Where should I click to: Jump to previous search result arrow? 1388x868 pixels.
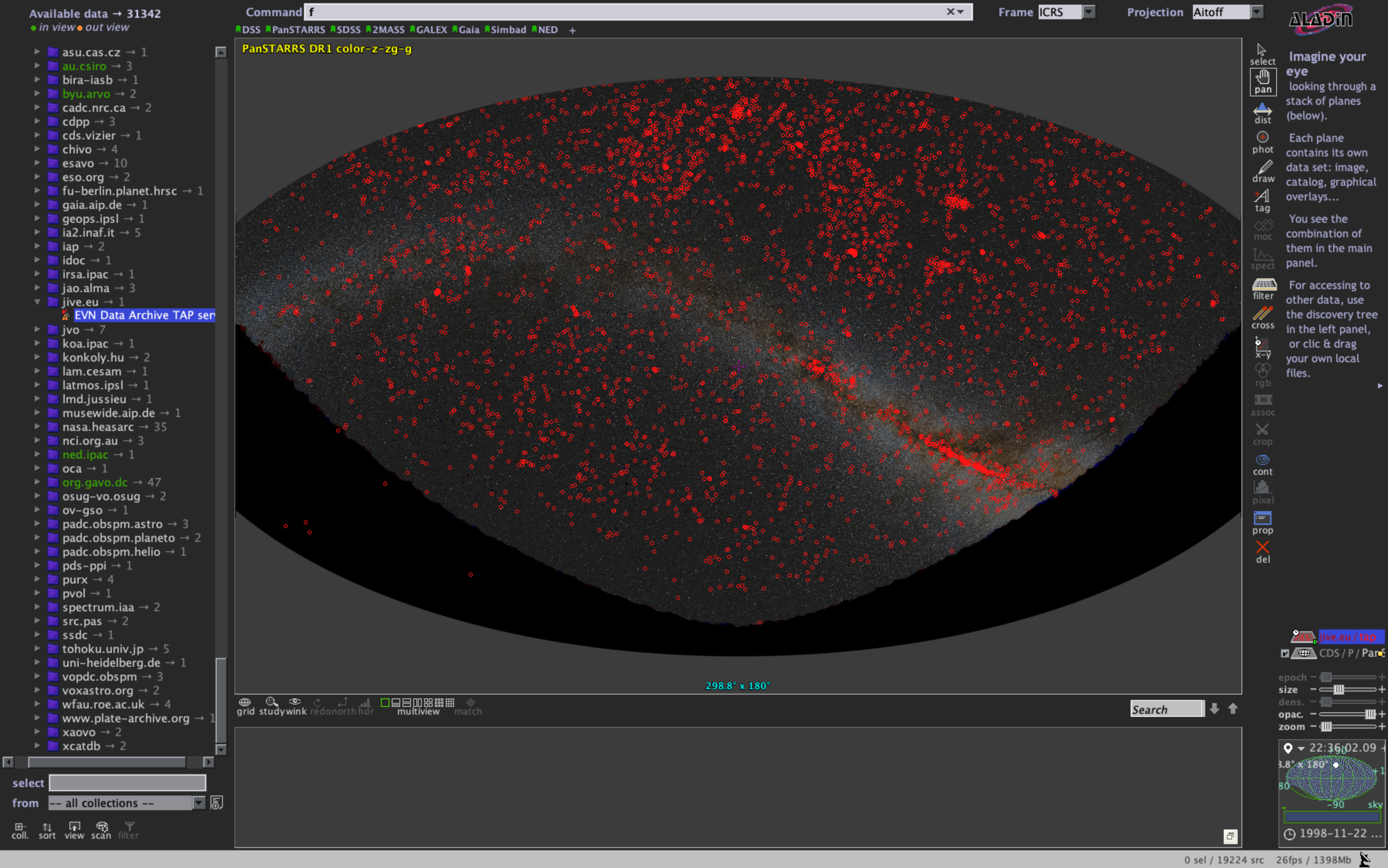coord(1232,709)
